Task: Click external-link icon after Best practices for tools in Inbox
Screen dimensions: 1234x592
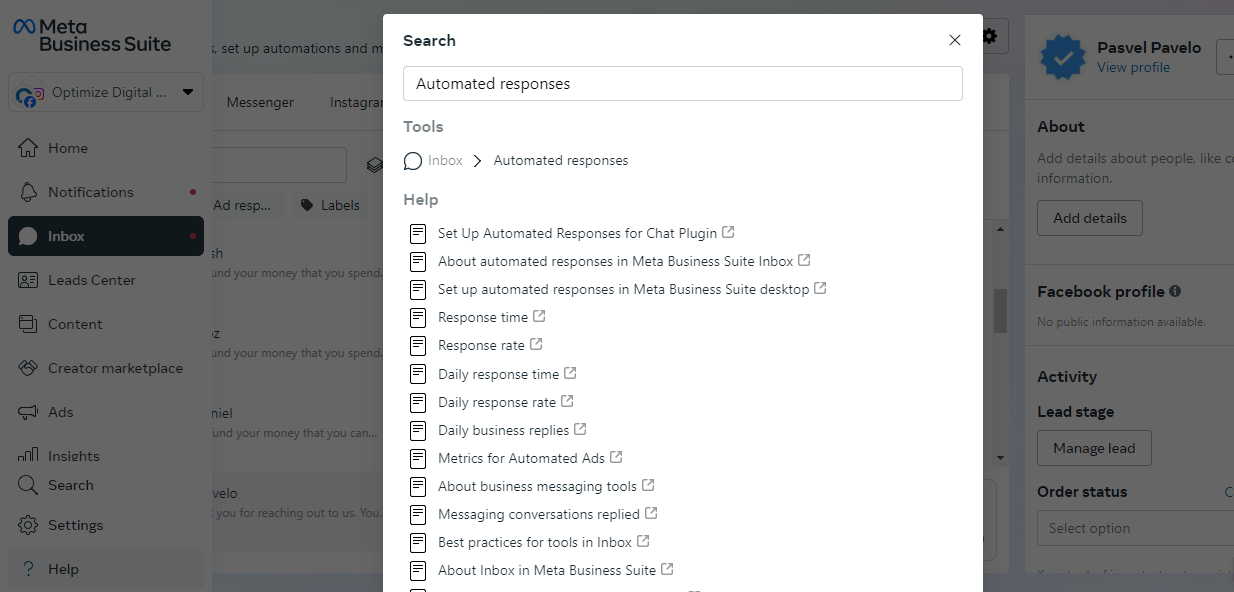Action: pos(643,541)
